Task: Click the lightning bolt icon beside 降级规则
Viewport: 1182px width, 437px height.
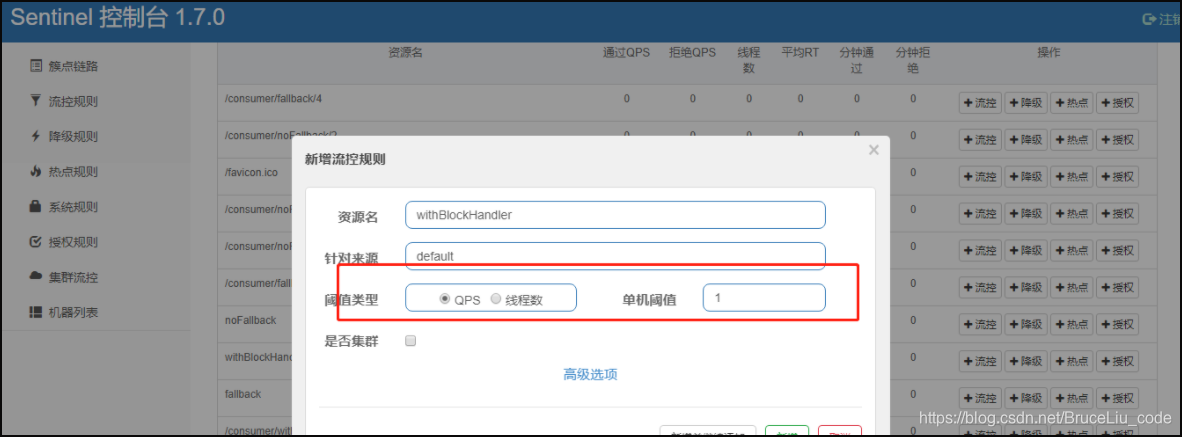Action: [35, 136]
